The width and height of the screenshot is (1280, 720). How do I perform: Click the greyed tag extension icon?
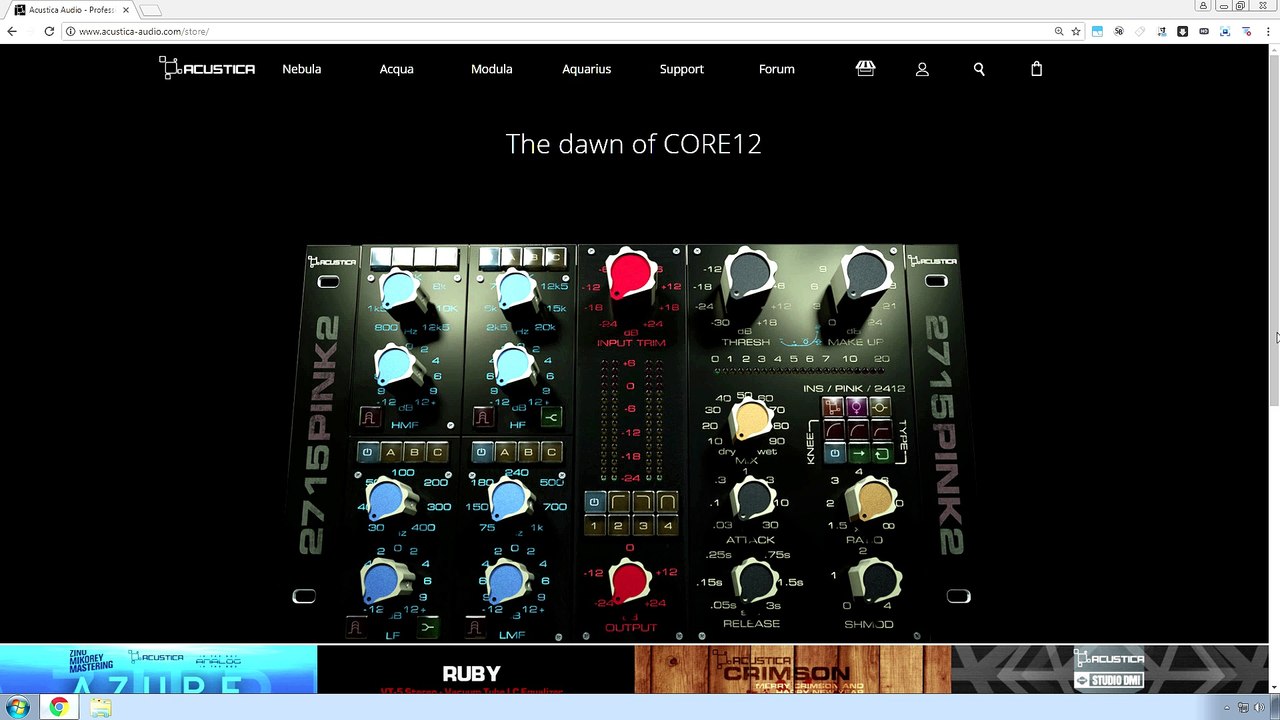tap(1140, 31)
